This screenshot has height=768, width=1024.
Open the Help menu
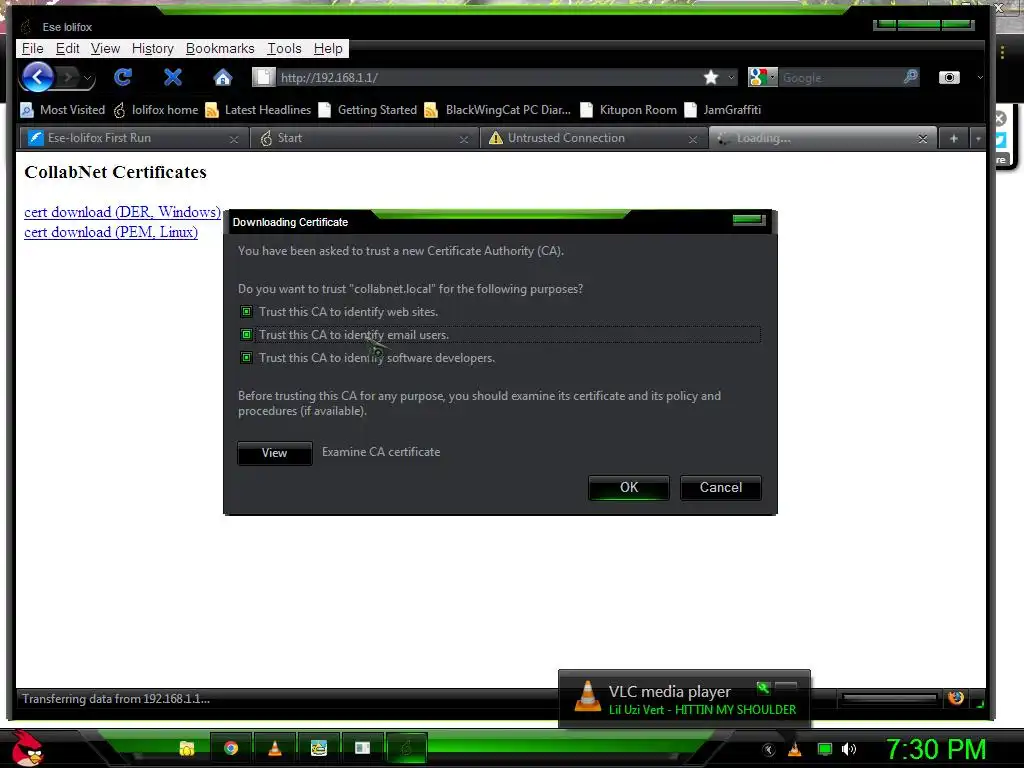pyautogui.click(x=328, y=48)
